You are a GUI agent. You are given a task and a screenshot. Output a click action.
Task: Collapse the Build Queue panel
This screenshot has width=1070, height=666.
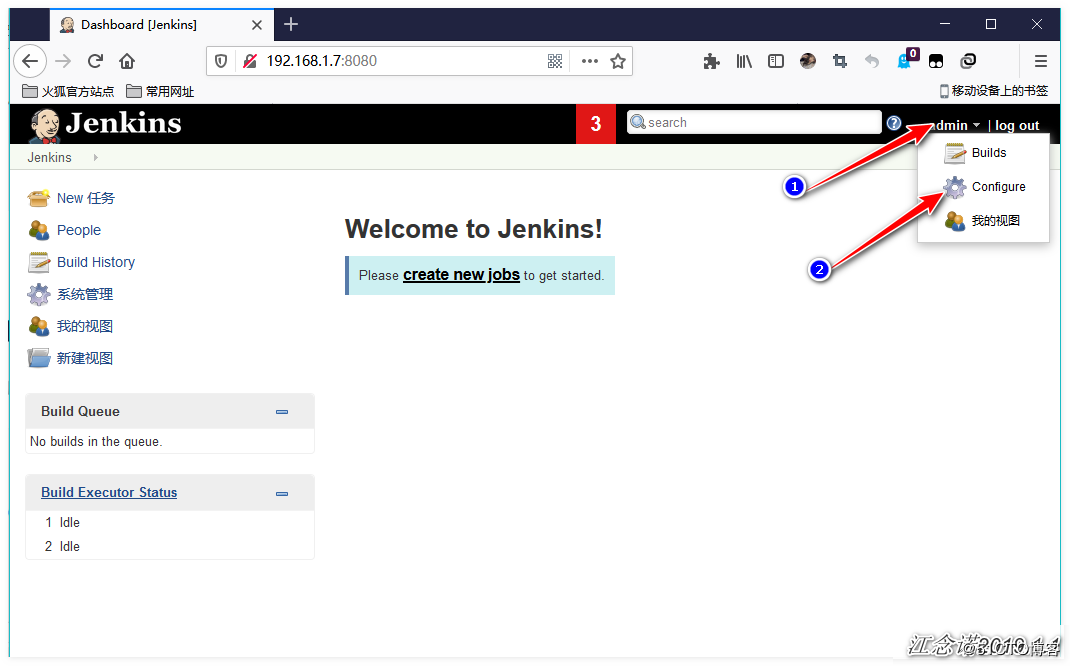(x=282, y=412)
